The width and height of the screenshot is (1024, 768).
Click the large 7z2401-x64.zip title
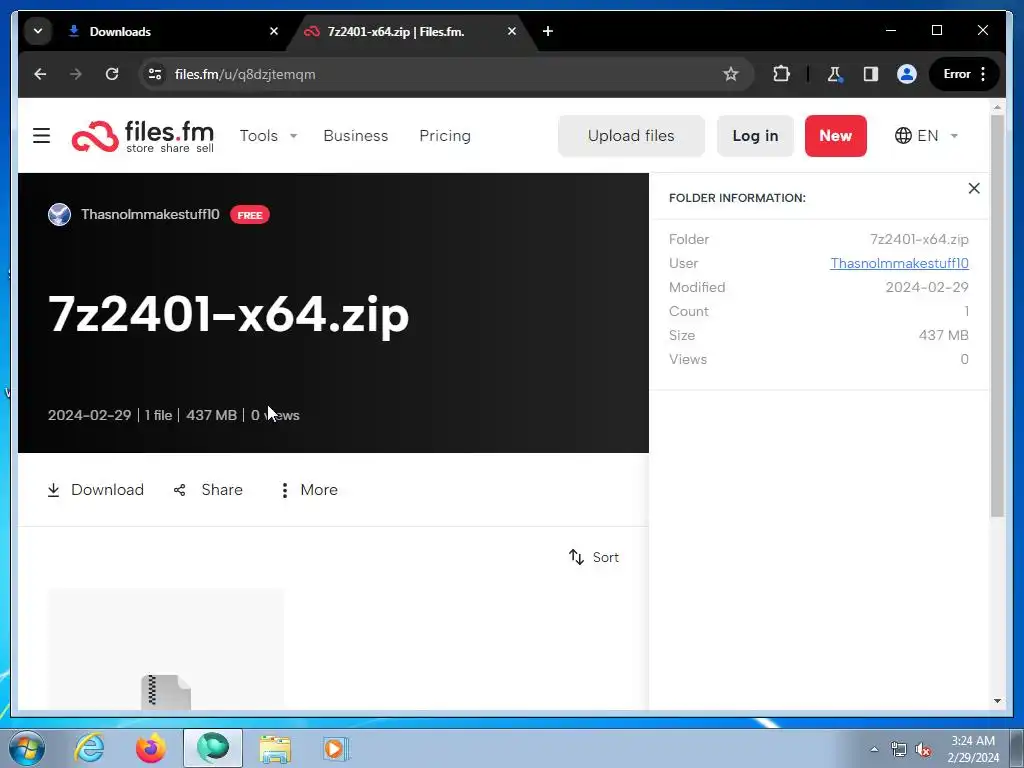coord(229,315)
